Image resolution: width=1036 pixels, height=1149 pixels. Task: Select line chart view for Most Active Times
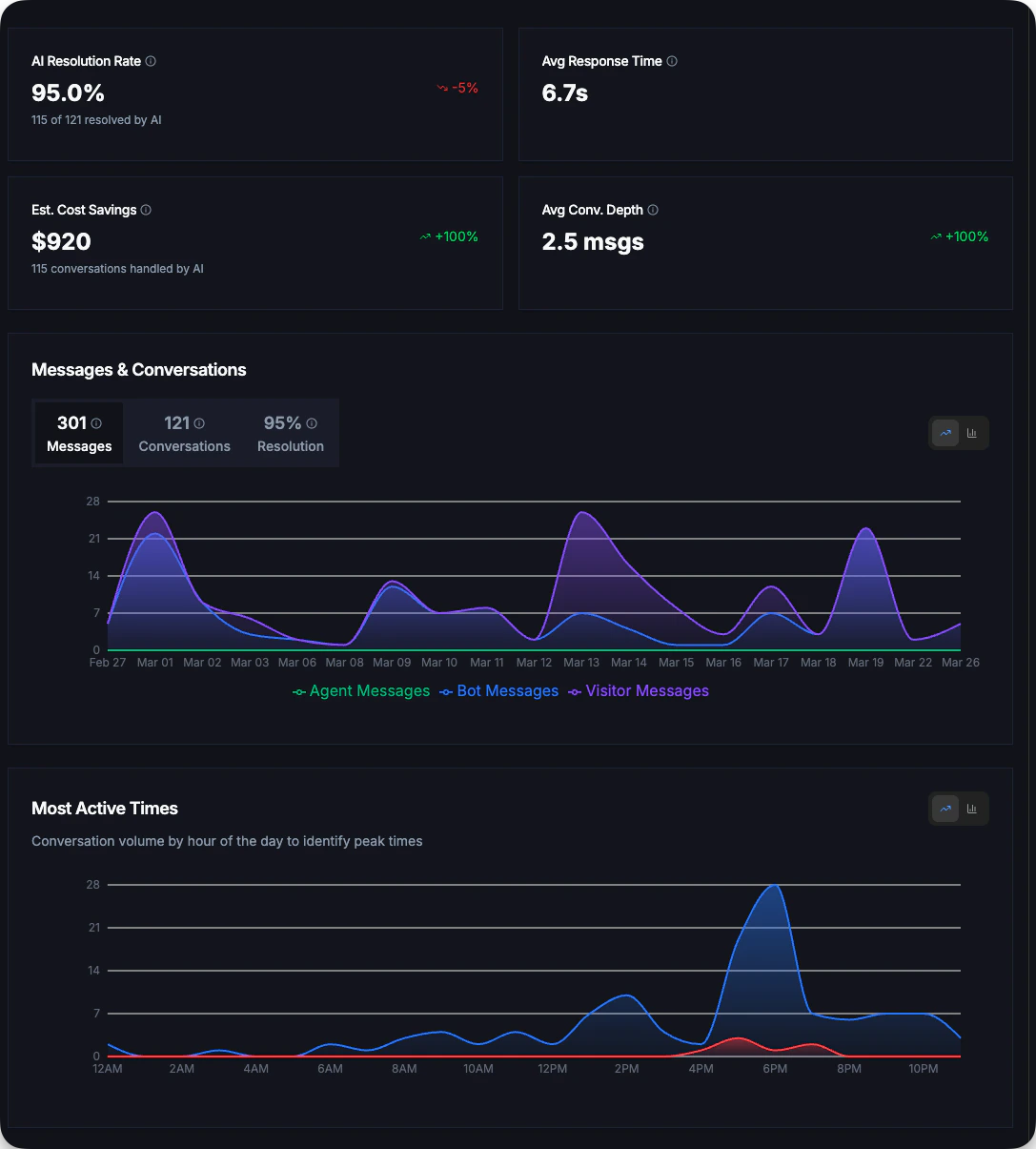click(x=945, y=808)
